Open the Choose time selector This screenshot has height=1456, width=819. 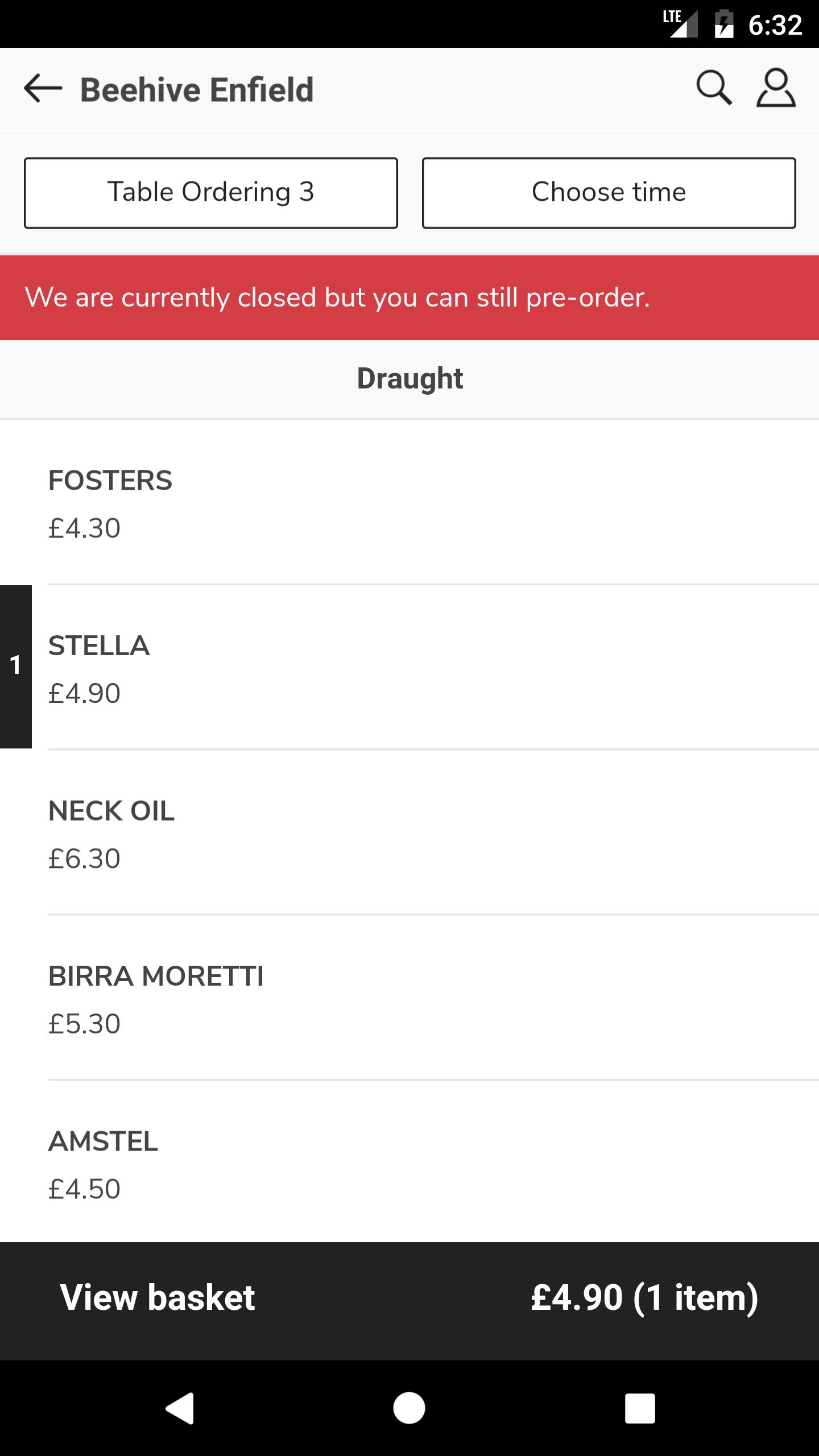click(x=609, y=193)
